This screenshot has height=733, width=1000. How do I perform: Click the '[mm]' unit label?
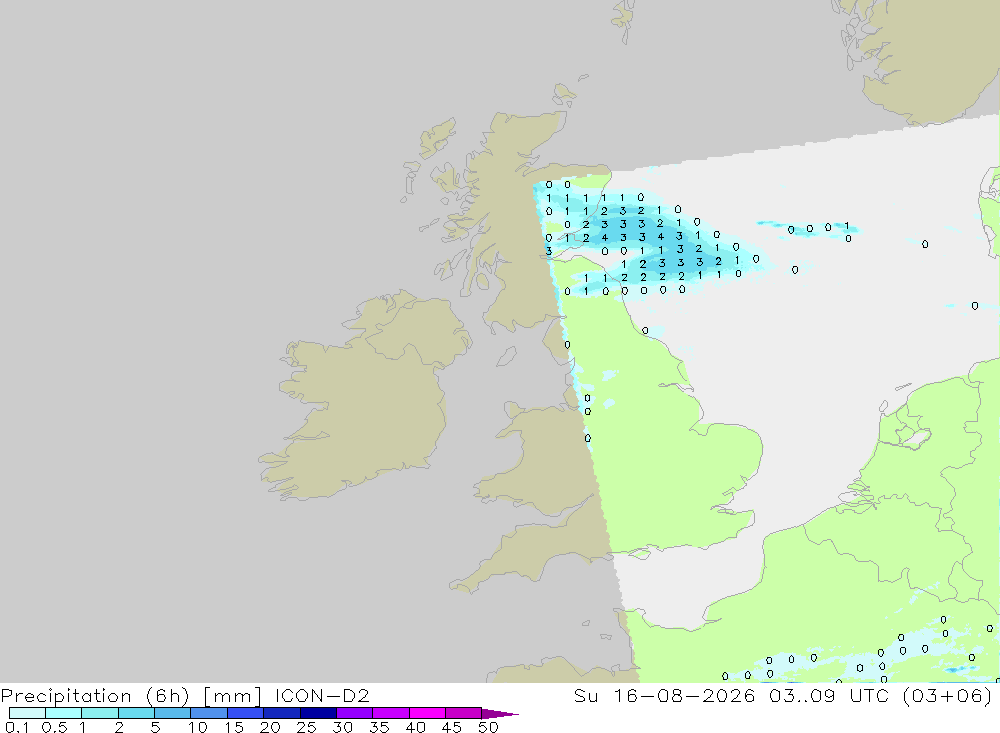(x=232, y=696)
